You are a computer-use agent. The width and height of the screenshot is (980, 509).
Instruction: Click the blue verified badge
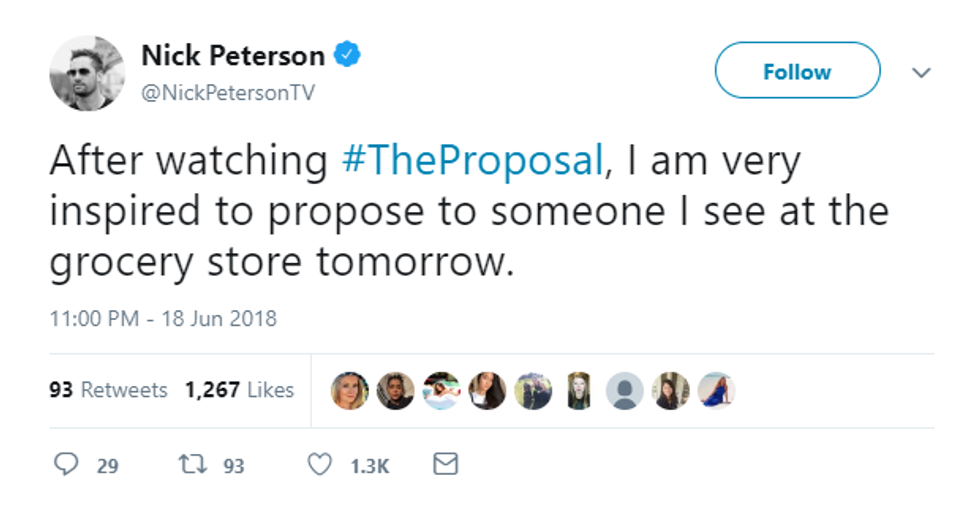pyautogui.click(x=347, y=55)
